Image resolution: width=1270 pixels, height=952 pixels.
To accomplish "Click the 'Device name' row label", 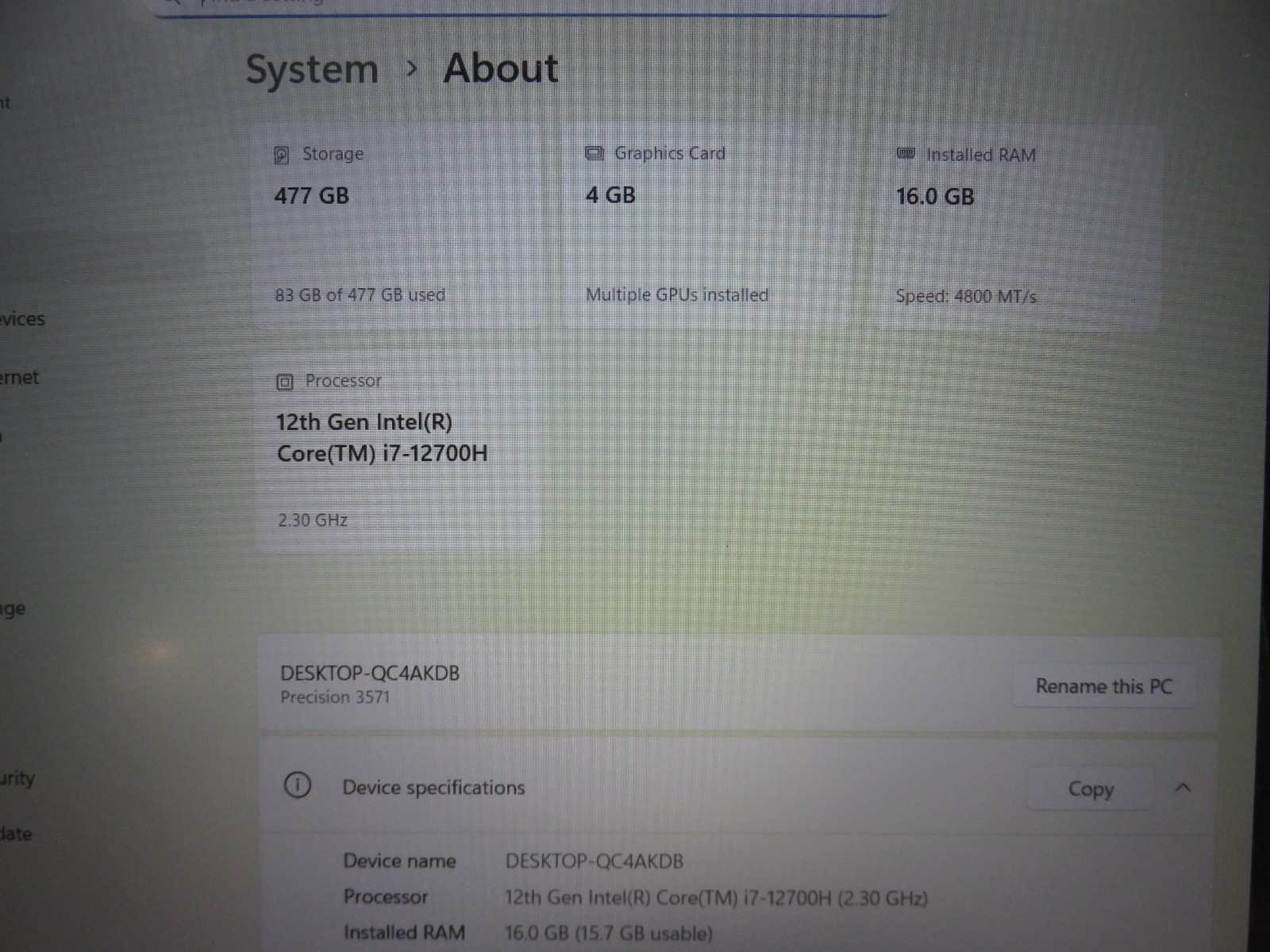I will (399, 862).
